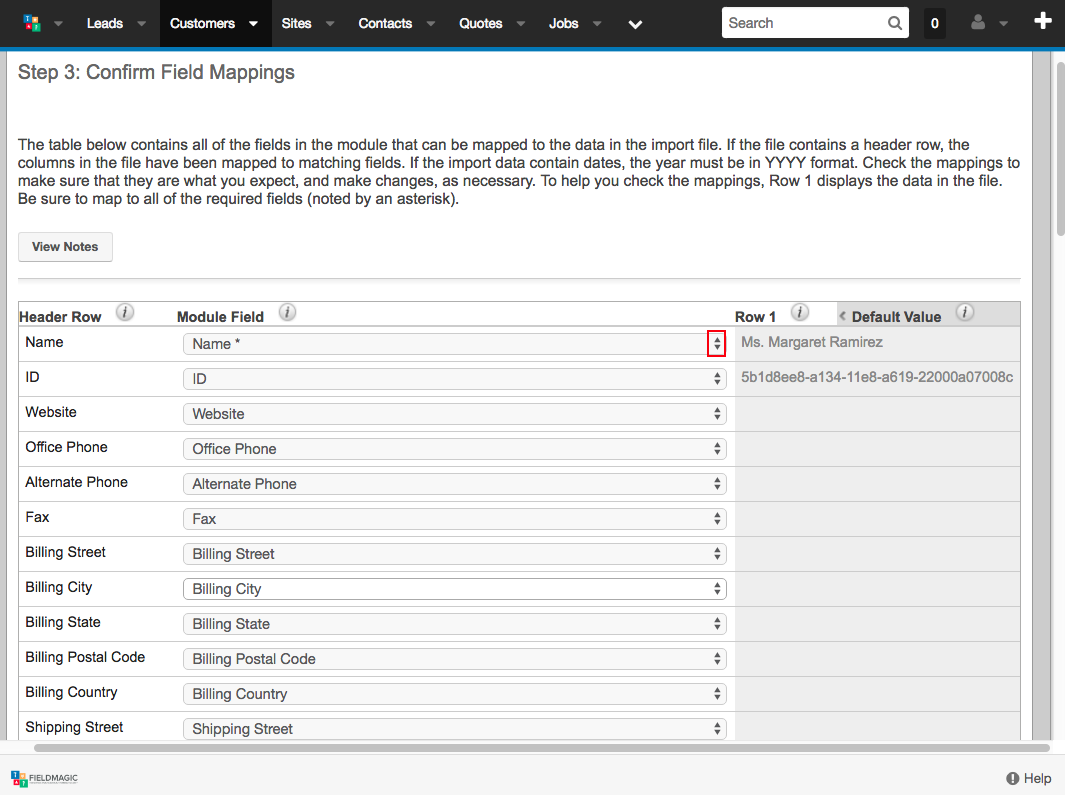Viewport: 1065px width, 795px height.
Task: Open the Leads module tab
Action: click(105, 23)
